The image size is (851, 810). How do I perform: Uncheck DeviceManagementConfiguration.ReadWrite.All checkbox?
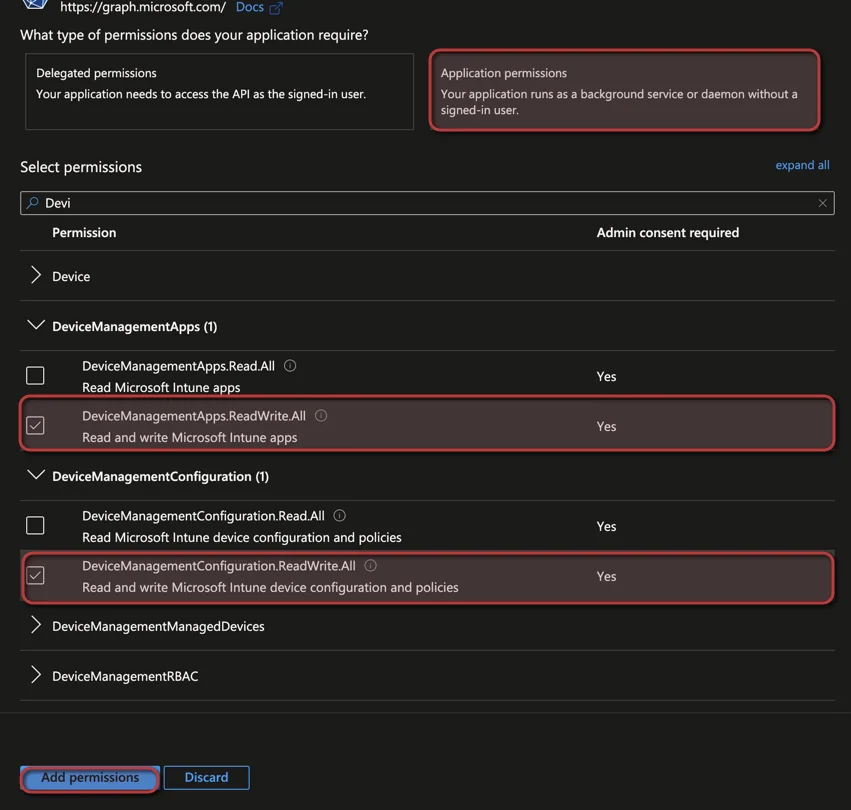coord(35,575)
